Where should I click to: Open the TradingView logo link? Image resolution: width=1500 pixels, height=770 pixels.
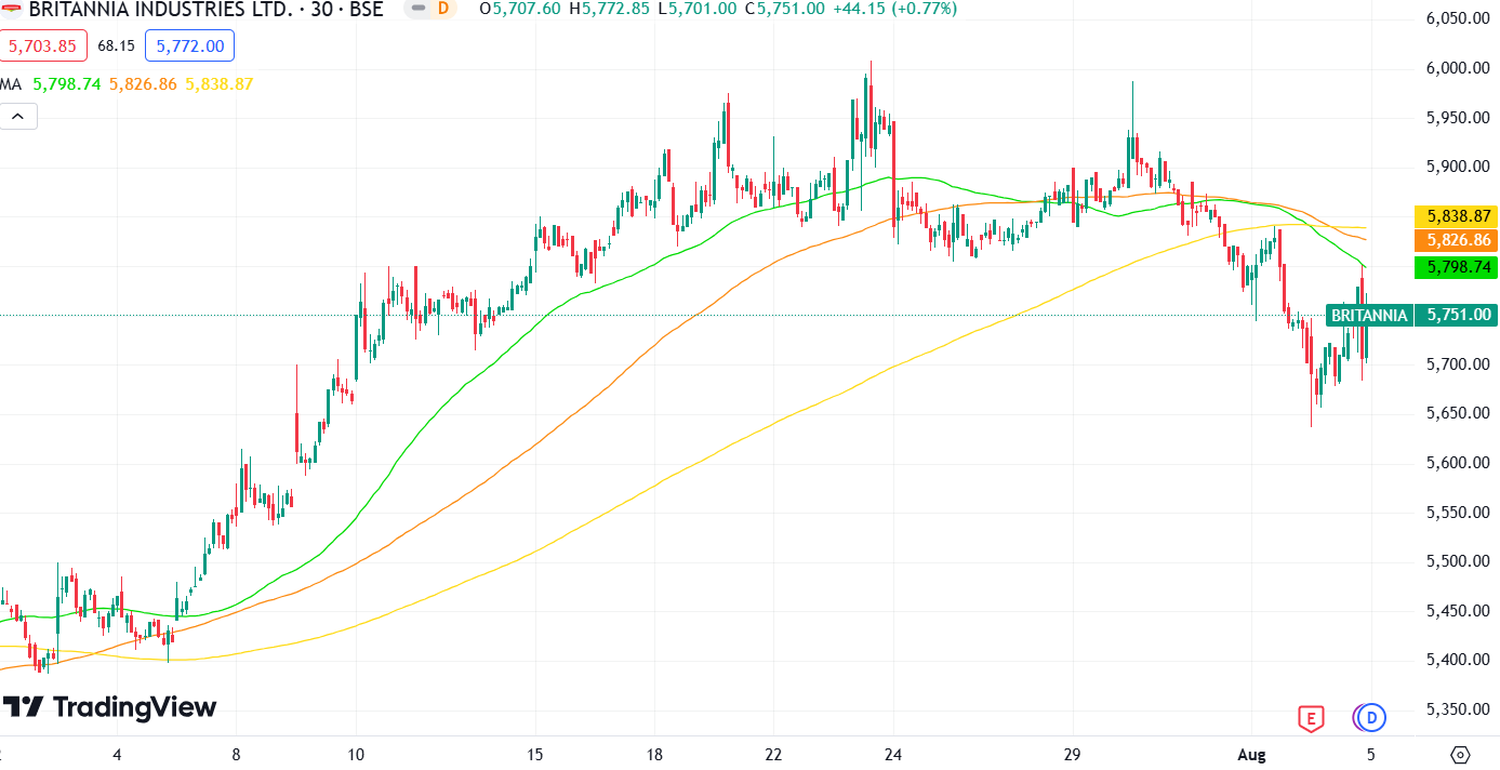(109, 707)
